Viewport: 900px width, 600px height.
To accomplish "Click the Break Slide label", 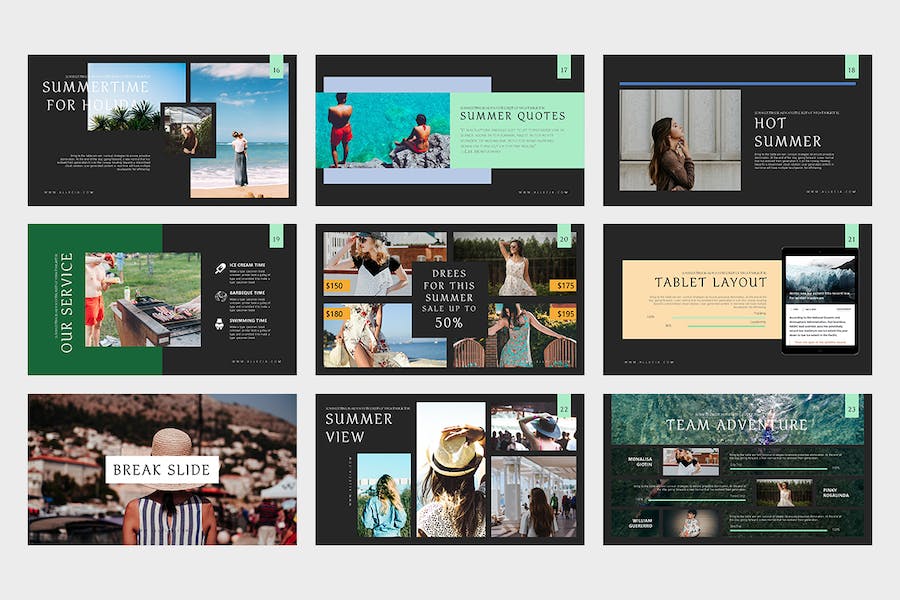I will 162,470.
